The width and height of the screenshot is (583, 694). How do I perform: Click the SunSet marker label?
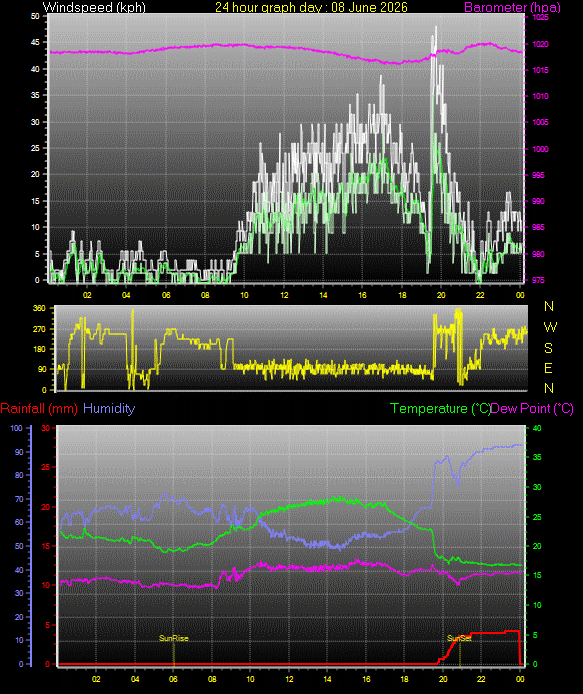459,638
